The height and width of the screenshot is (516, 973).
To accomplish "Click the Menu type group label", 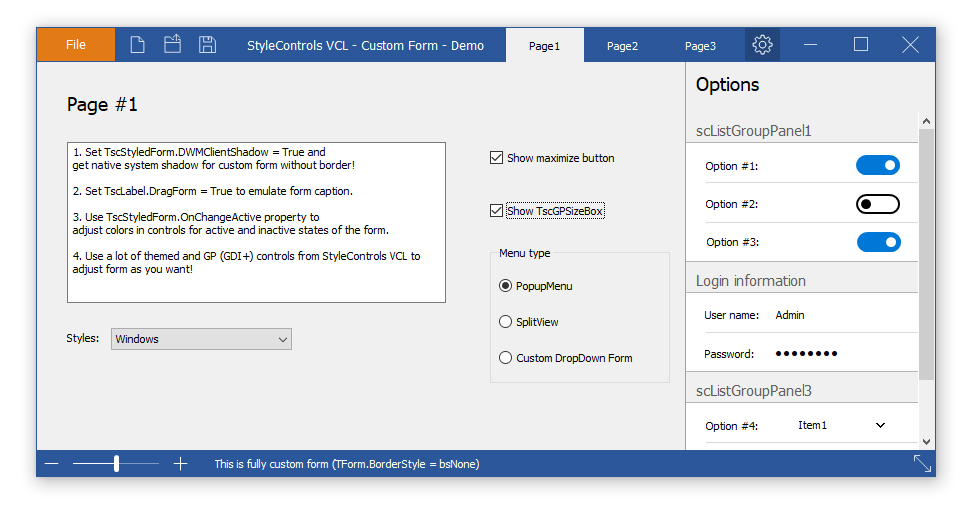I will [524, 253].
